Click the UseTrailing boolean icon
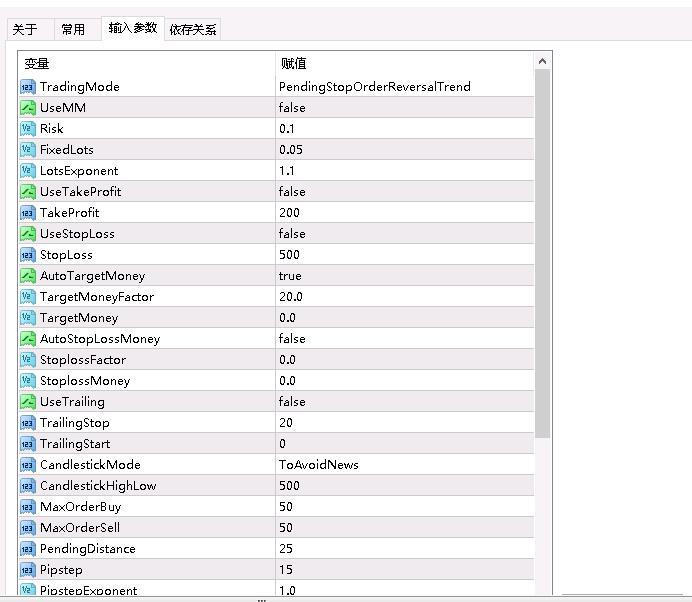 coord(28,402)
